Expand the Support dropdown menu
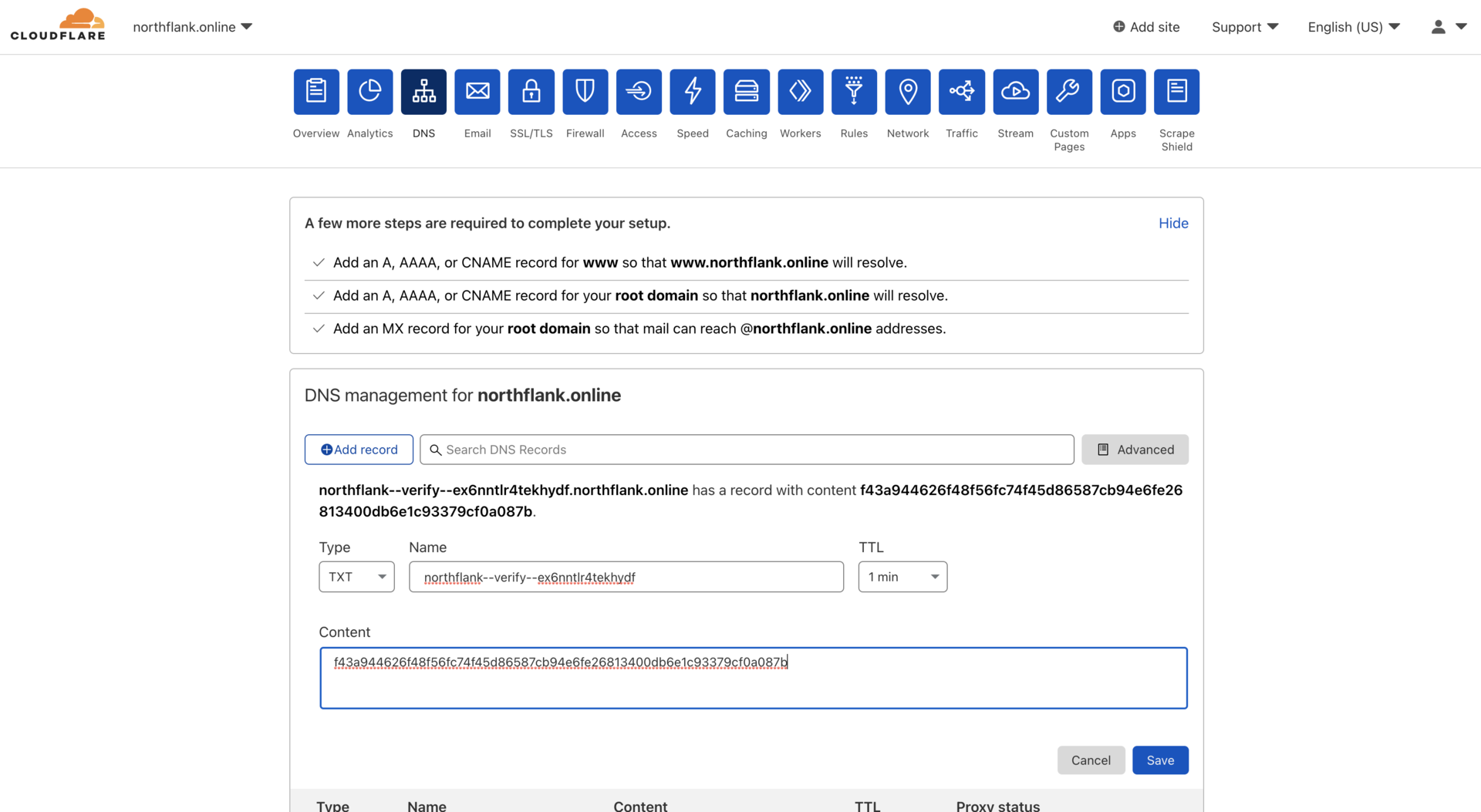 click(1245, 27)
